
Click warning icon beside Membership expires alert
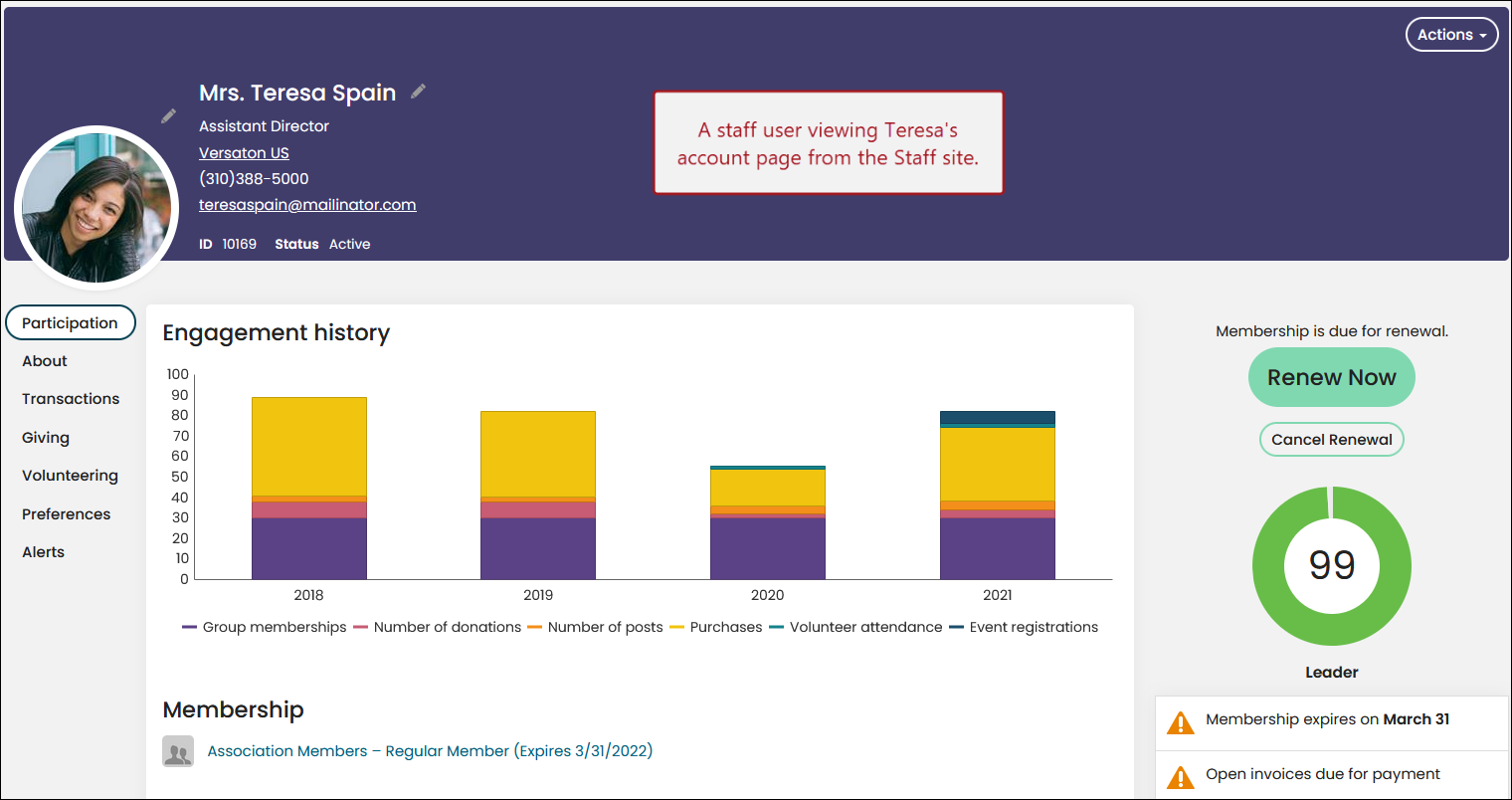tap(1181, 722)
